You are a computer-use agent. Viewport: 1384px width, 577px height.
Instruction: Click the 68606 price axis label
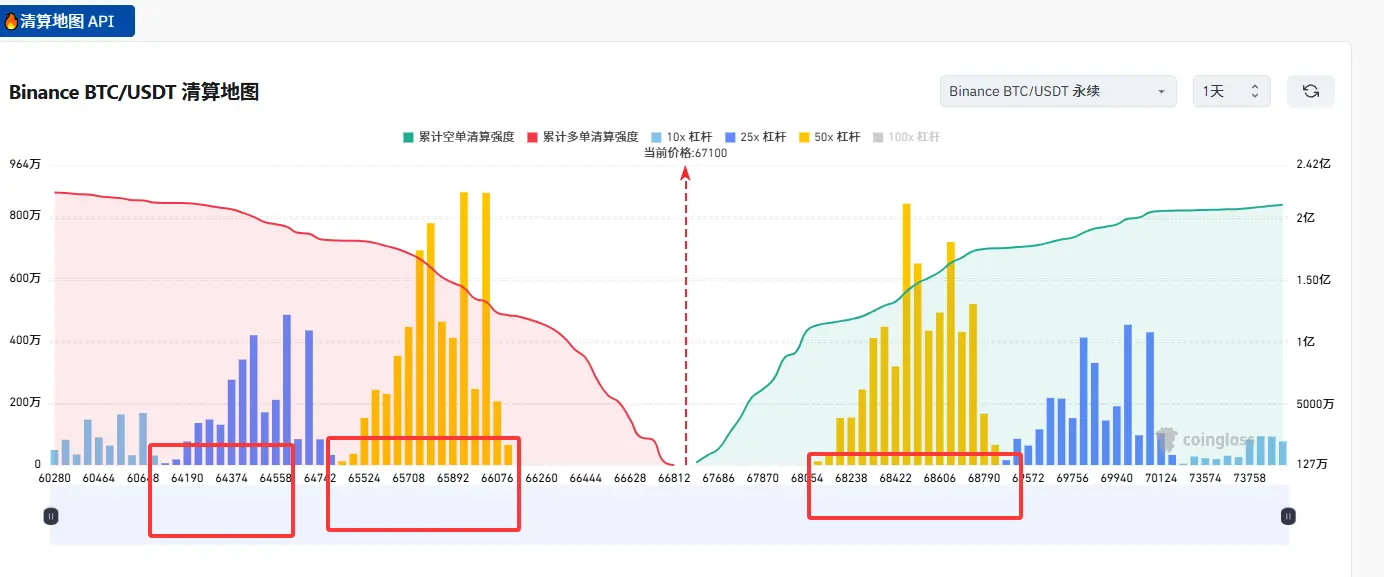pos(939,479)
